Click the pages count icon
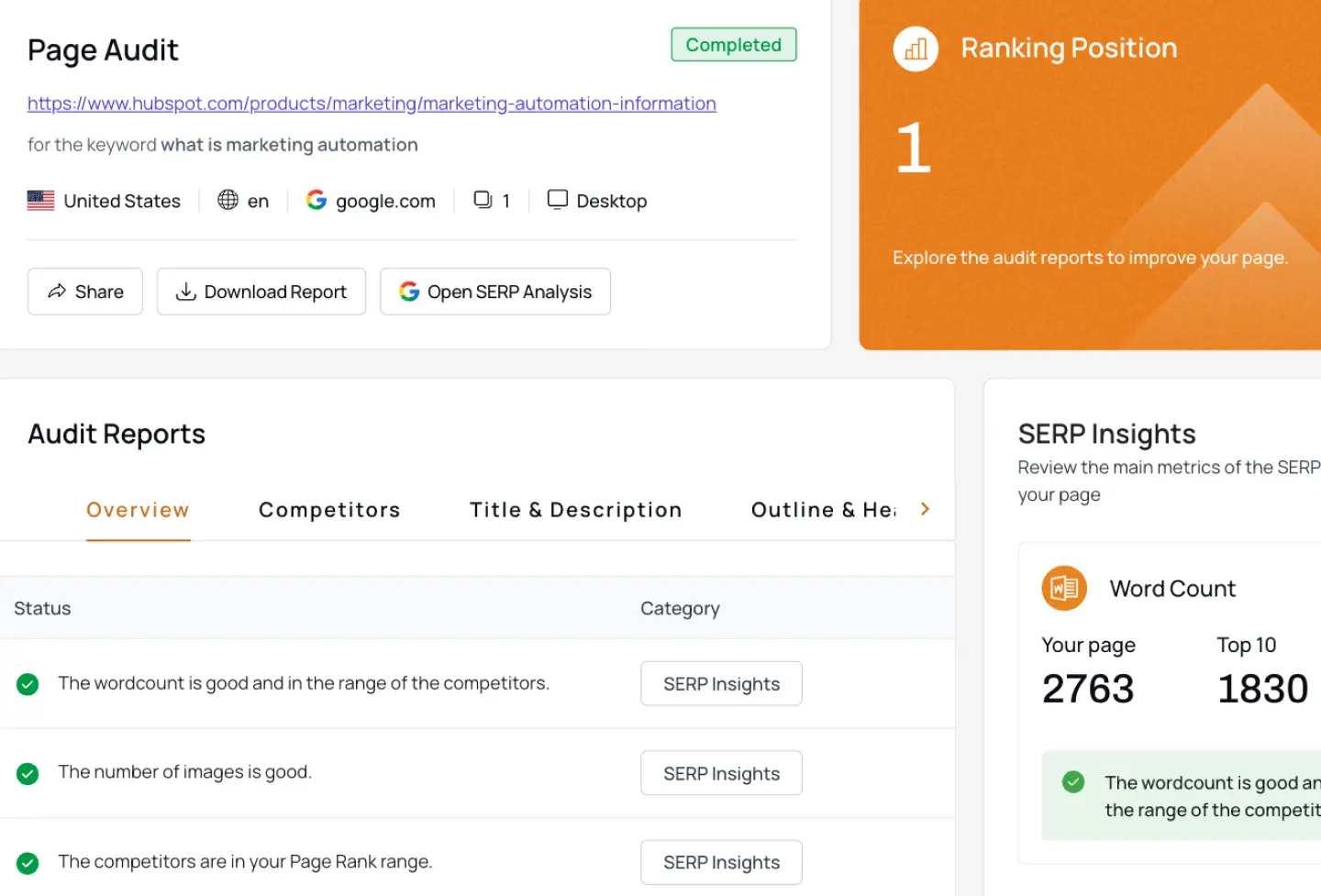 [483, 200]
